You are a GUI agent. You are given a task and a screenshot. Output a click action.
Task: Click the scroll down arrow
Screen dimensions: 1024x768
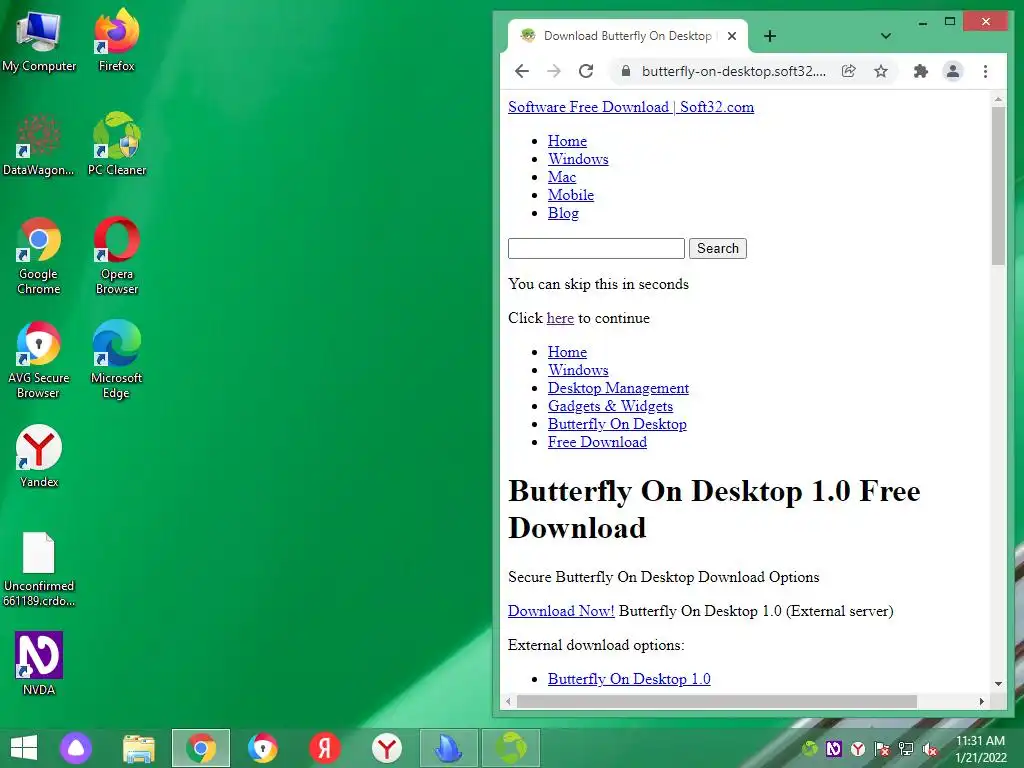[x=998, y=684]
